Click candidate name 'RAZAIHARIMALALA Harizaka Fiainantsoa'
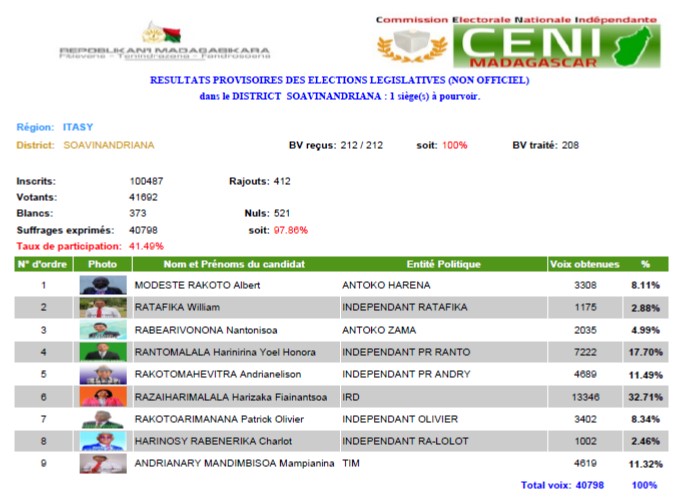This screenshot has width=685, height=501. (x=231, y=397)
